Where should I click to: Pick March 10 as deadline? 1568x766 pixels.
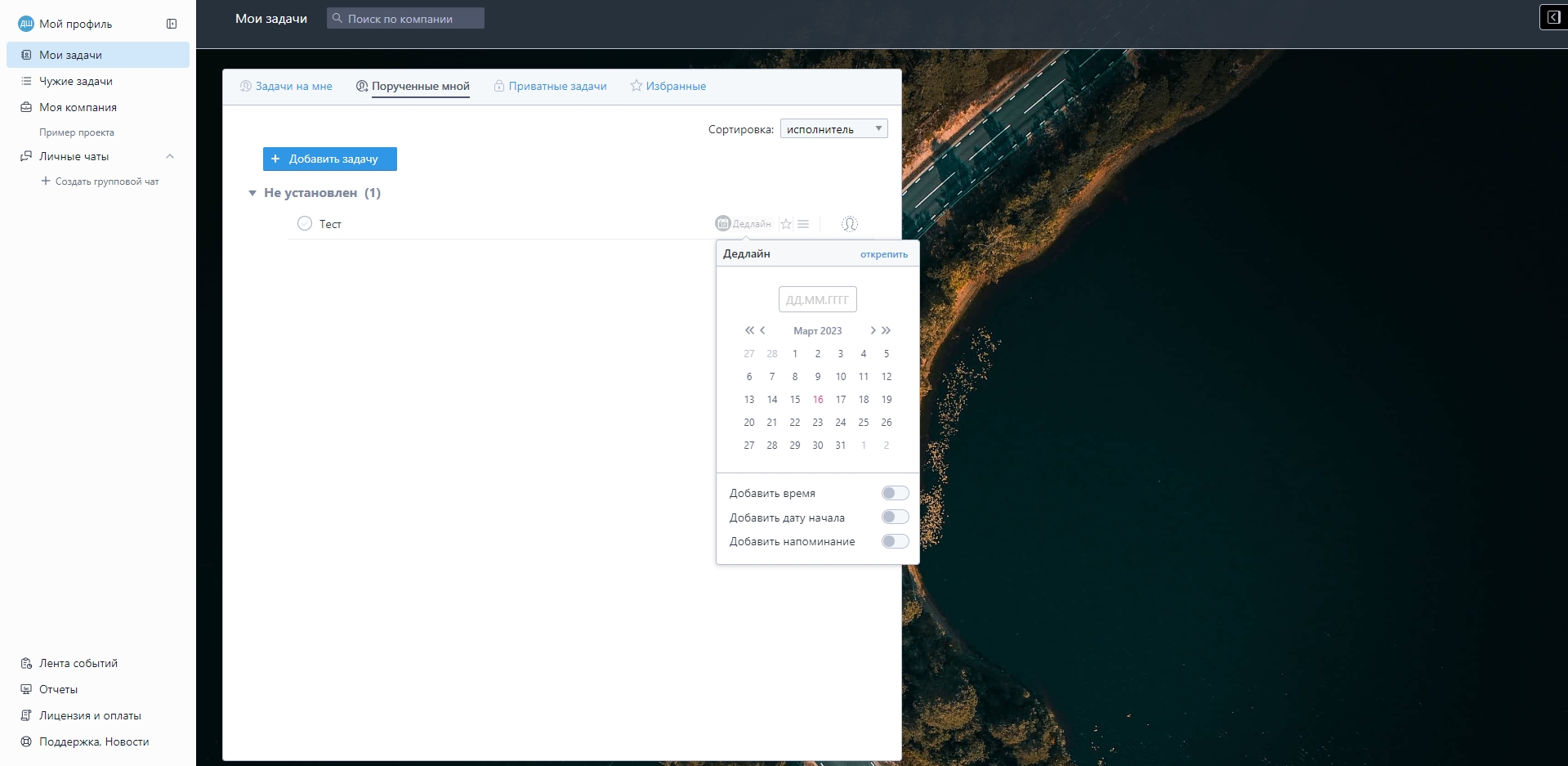point(841,377)
